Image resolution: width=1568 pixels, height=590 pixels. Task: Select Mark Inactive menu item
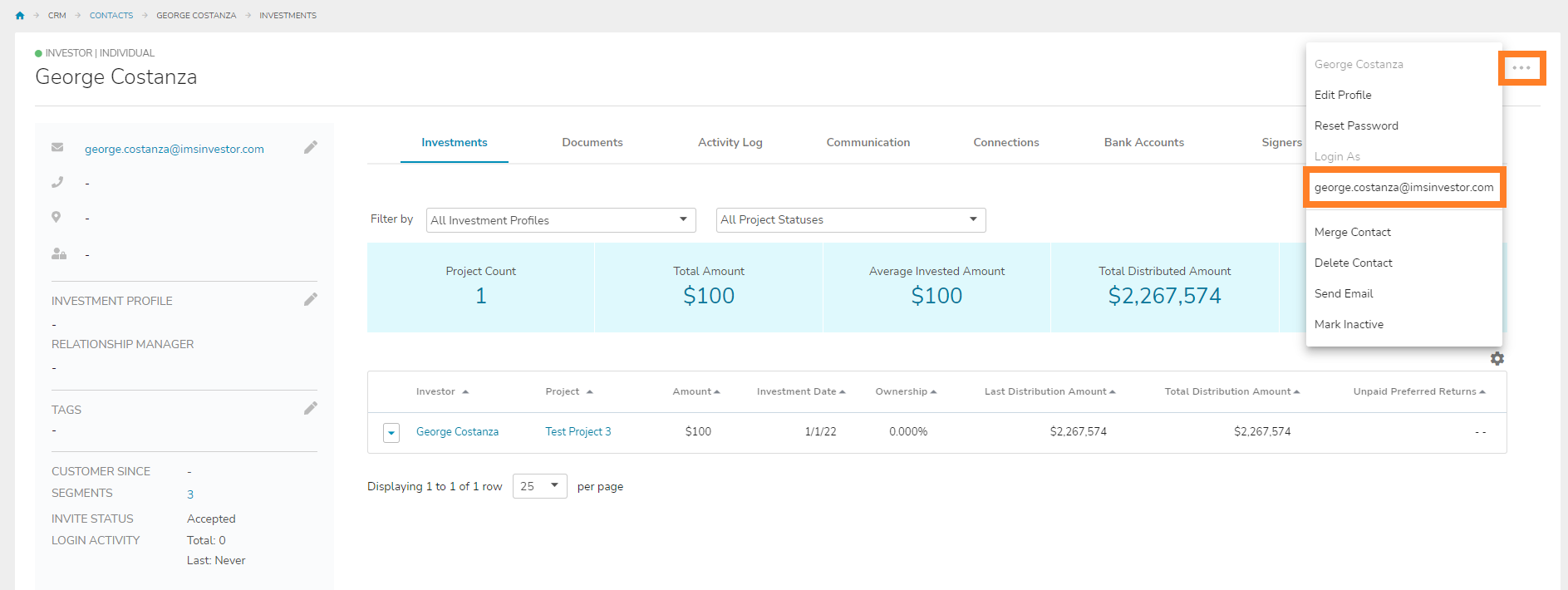pos(1404,324)
